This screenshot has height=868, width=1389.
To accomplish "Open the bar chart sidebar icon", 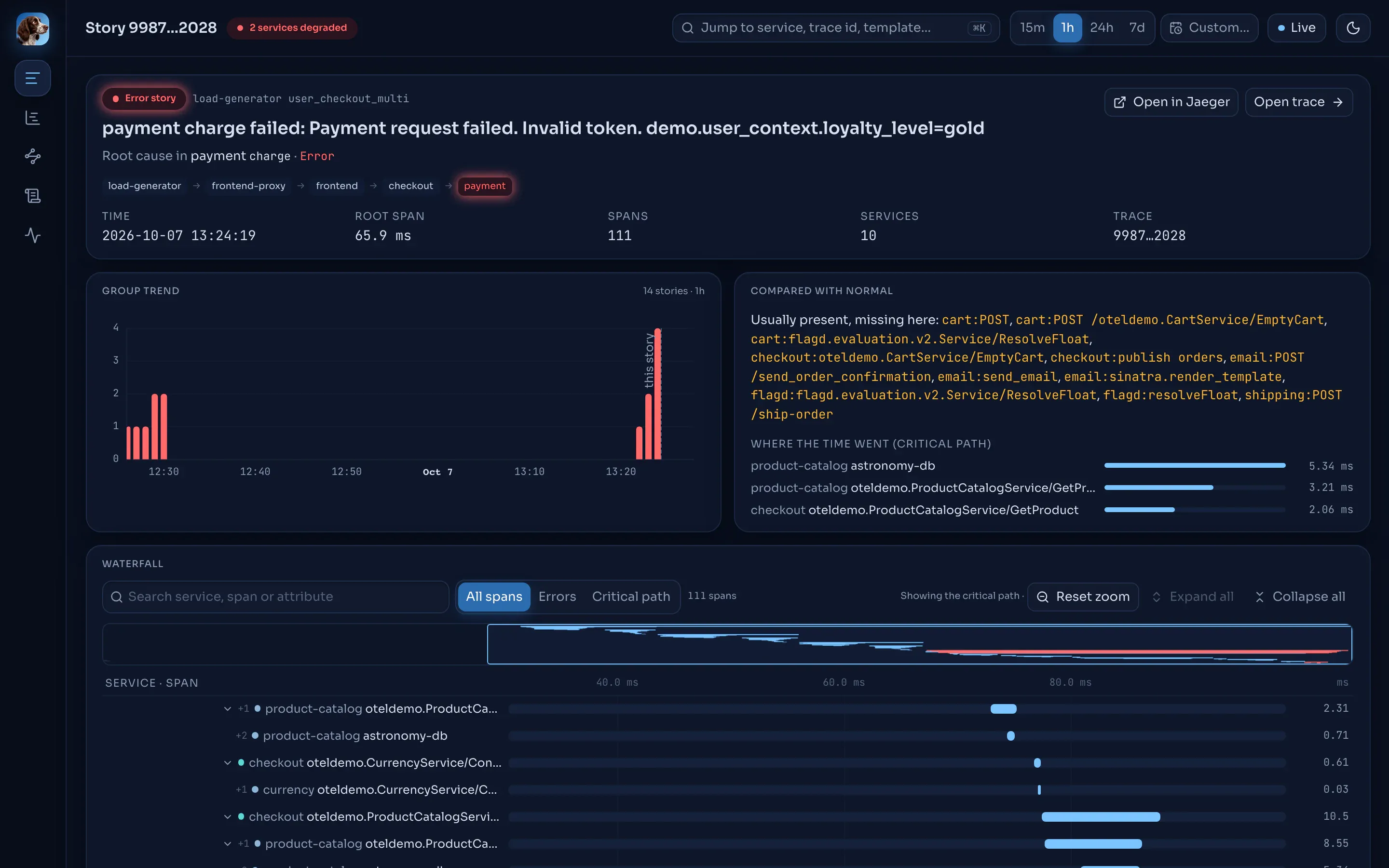I will [x=33, y=118].
